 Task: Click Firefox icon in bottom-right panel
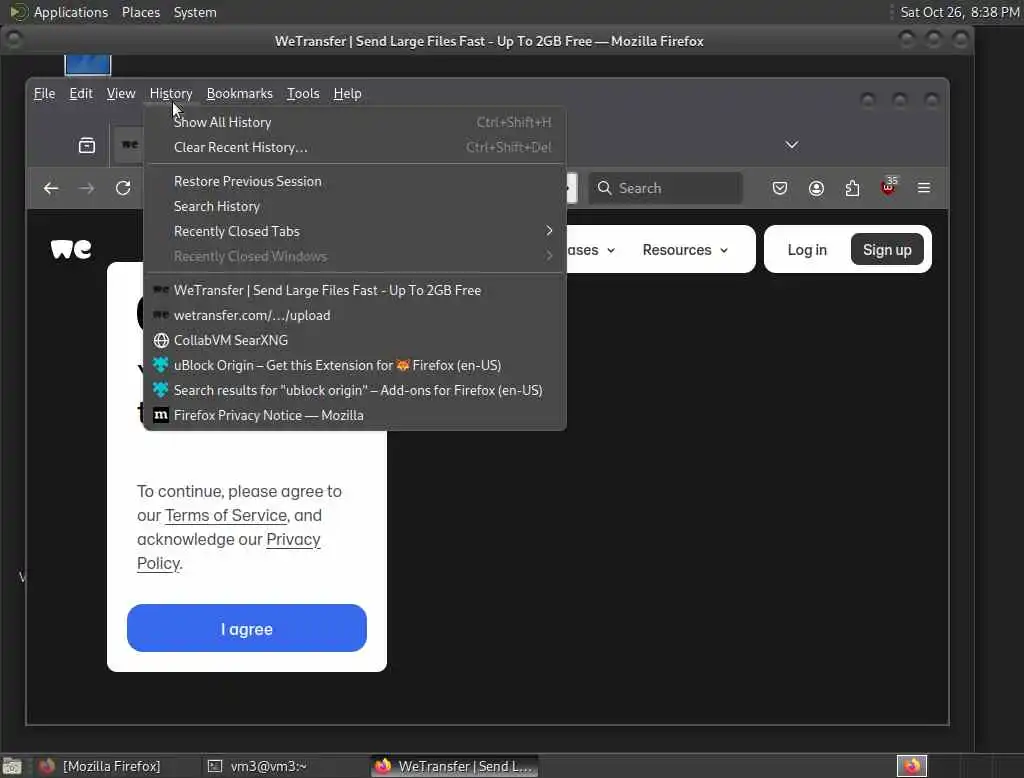[912, 766]
